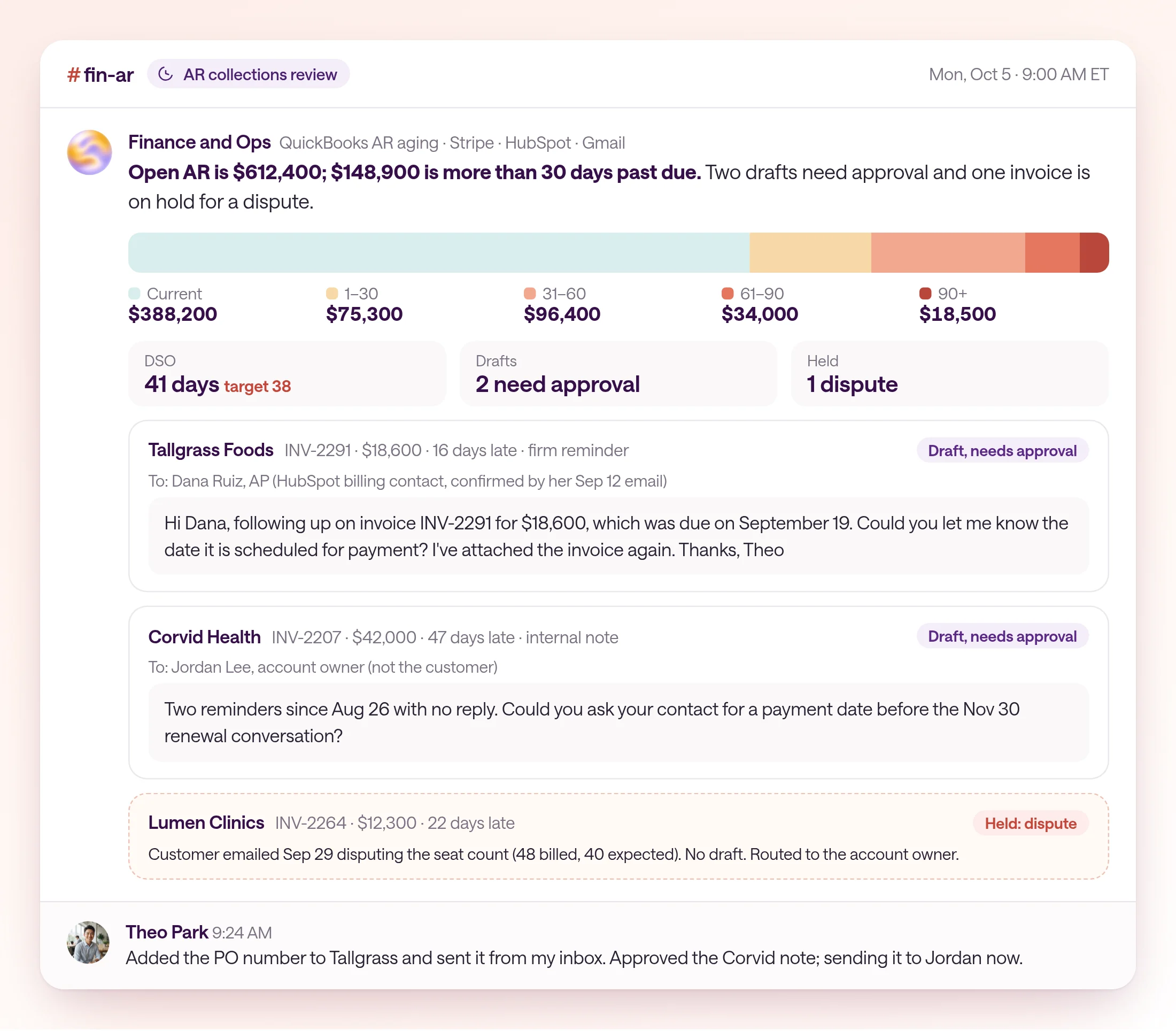Click the 'target 38' DSO text
Viewport: 1176px width, 1031px height.
pyautogui.click(x=258, y=386)
